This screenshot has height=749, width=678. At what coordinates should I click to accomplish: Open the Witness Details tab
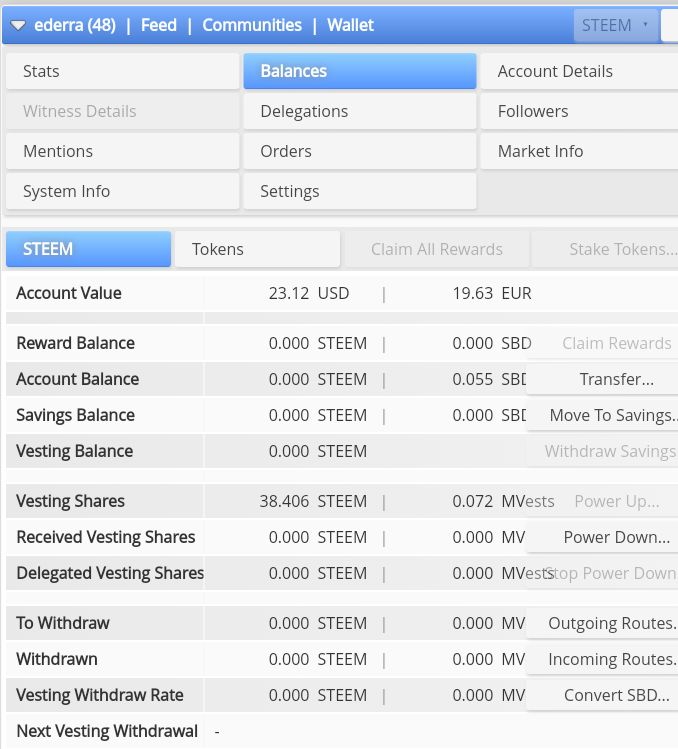point(122,111)
